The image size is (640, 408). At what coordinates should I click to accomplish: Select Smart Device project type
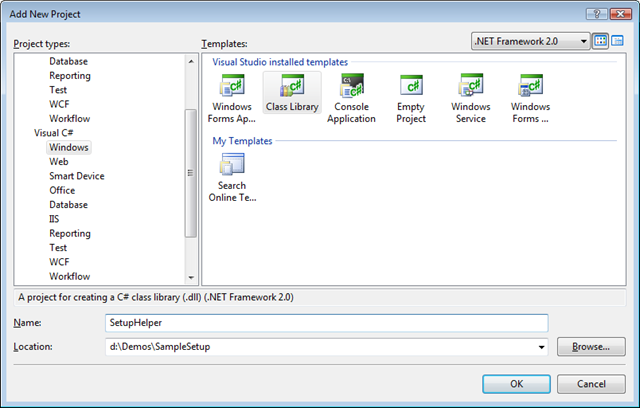pyautogui.click(x=77, y=176)
